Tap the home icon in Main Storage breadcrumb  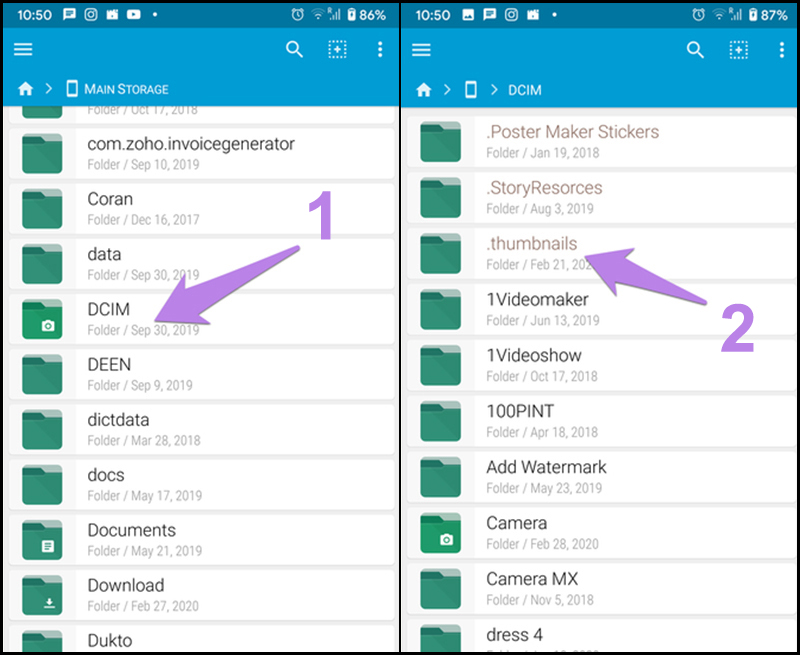coord(26,89)
